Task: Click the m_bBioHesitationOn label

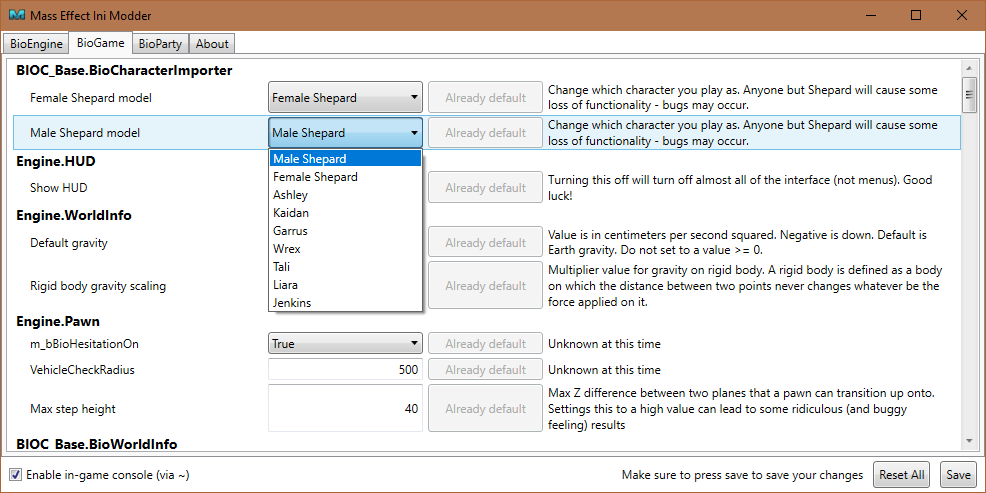Action: 84,344
